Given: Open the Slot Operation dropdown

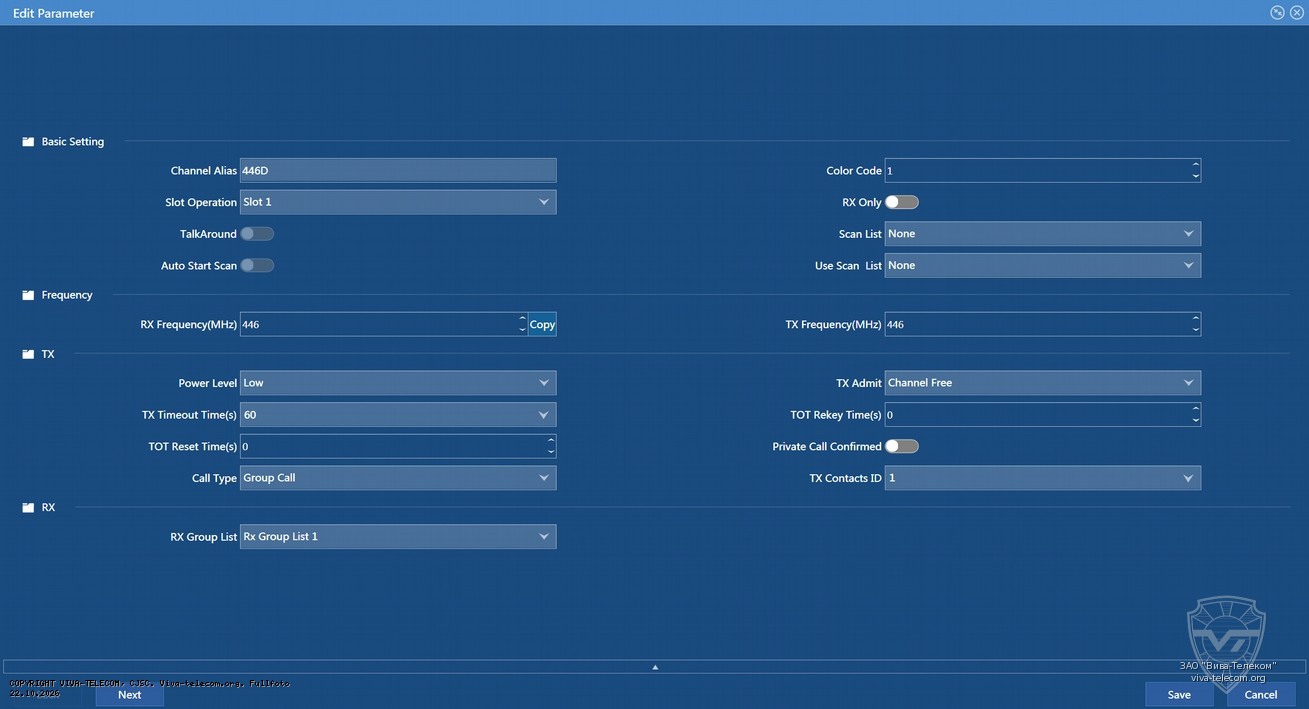Looking at the screenshot, I should [398, 202].
